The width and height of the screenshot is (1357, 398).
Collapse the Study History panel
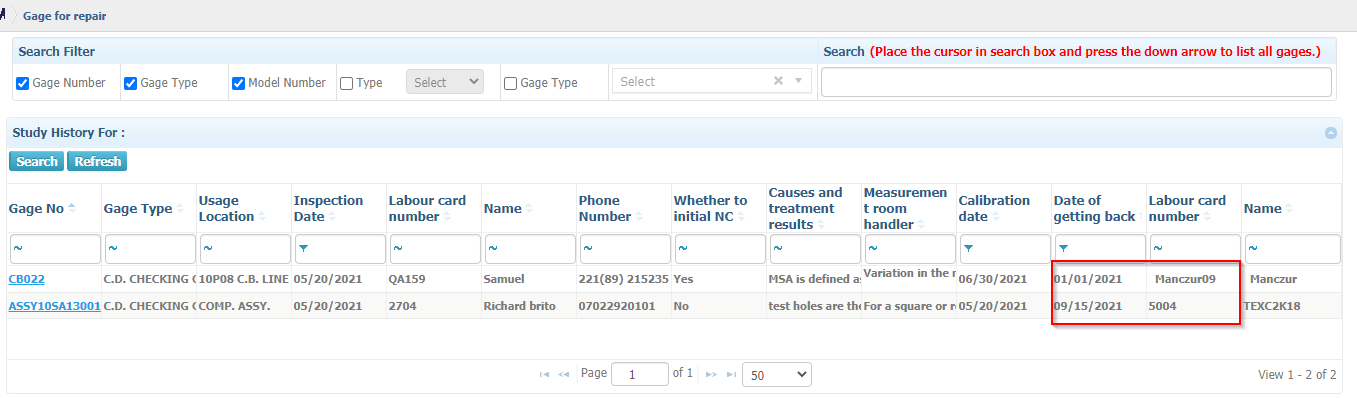point(1331,133)
